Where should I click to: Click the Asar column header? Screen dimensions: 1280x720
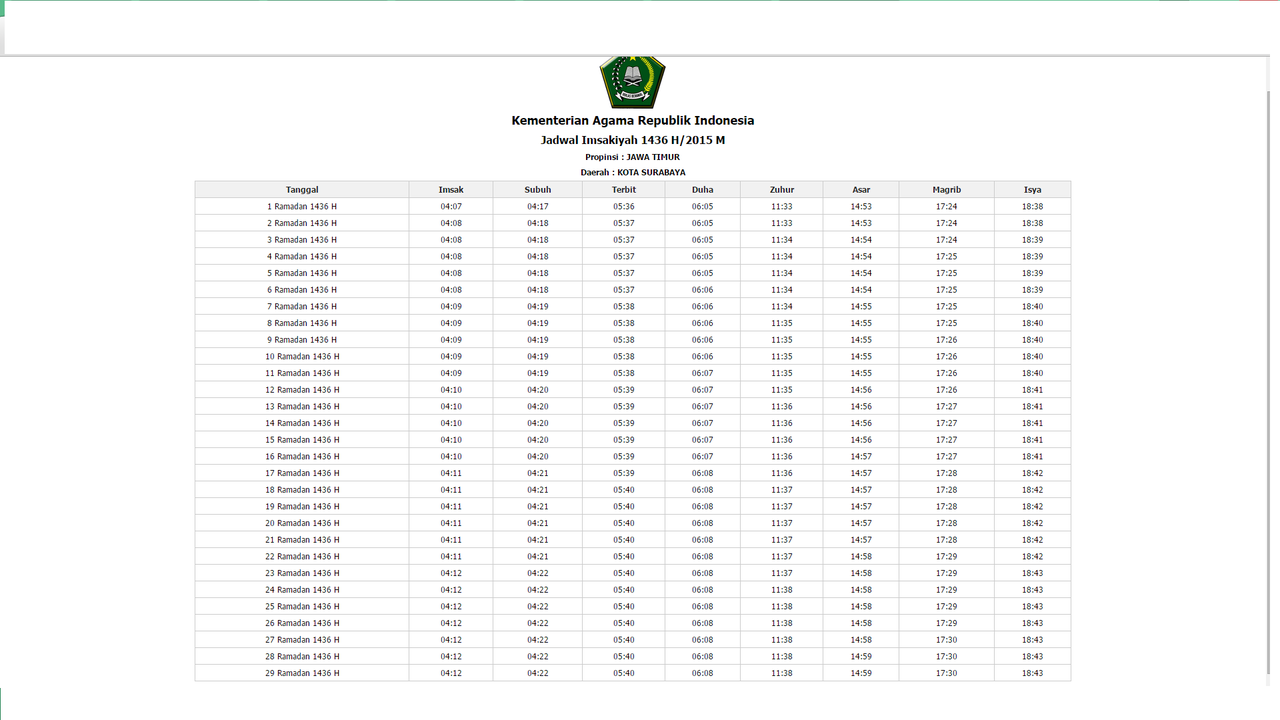(861, 190)
